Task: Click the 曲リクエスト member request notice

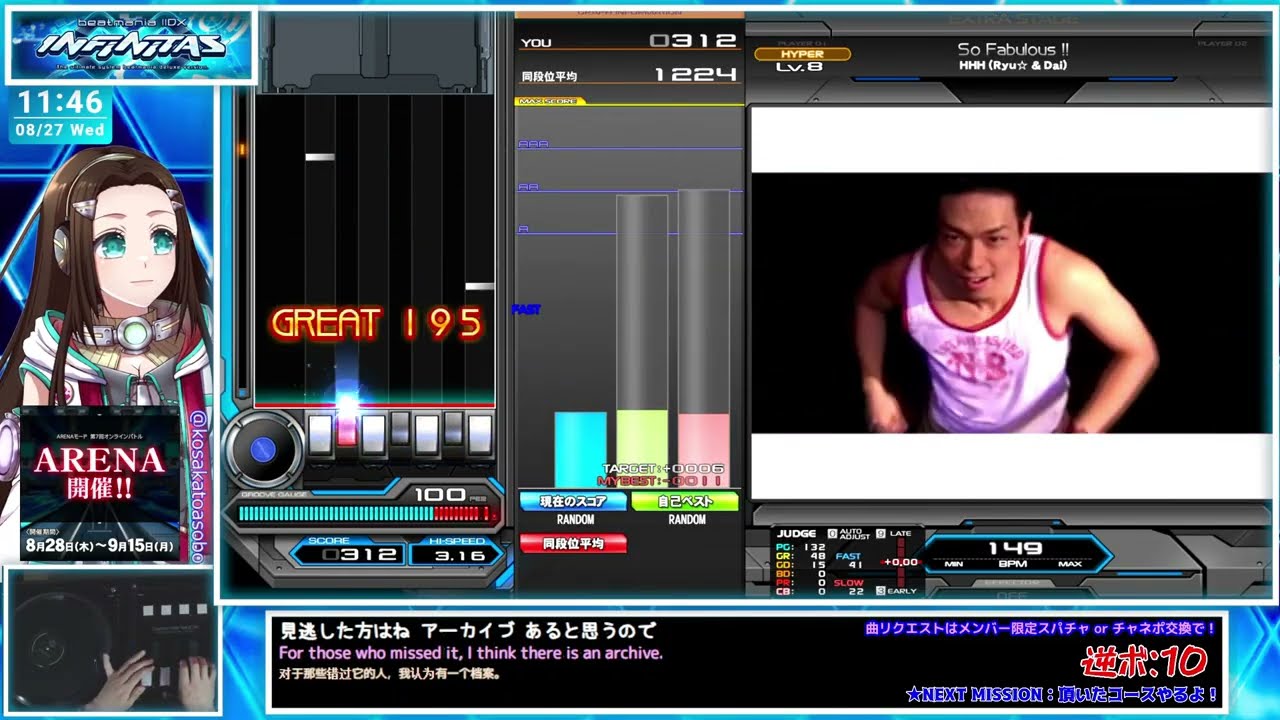Action: point(1041,628)
